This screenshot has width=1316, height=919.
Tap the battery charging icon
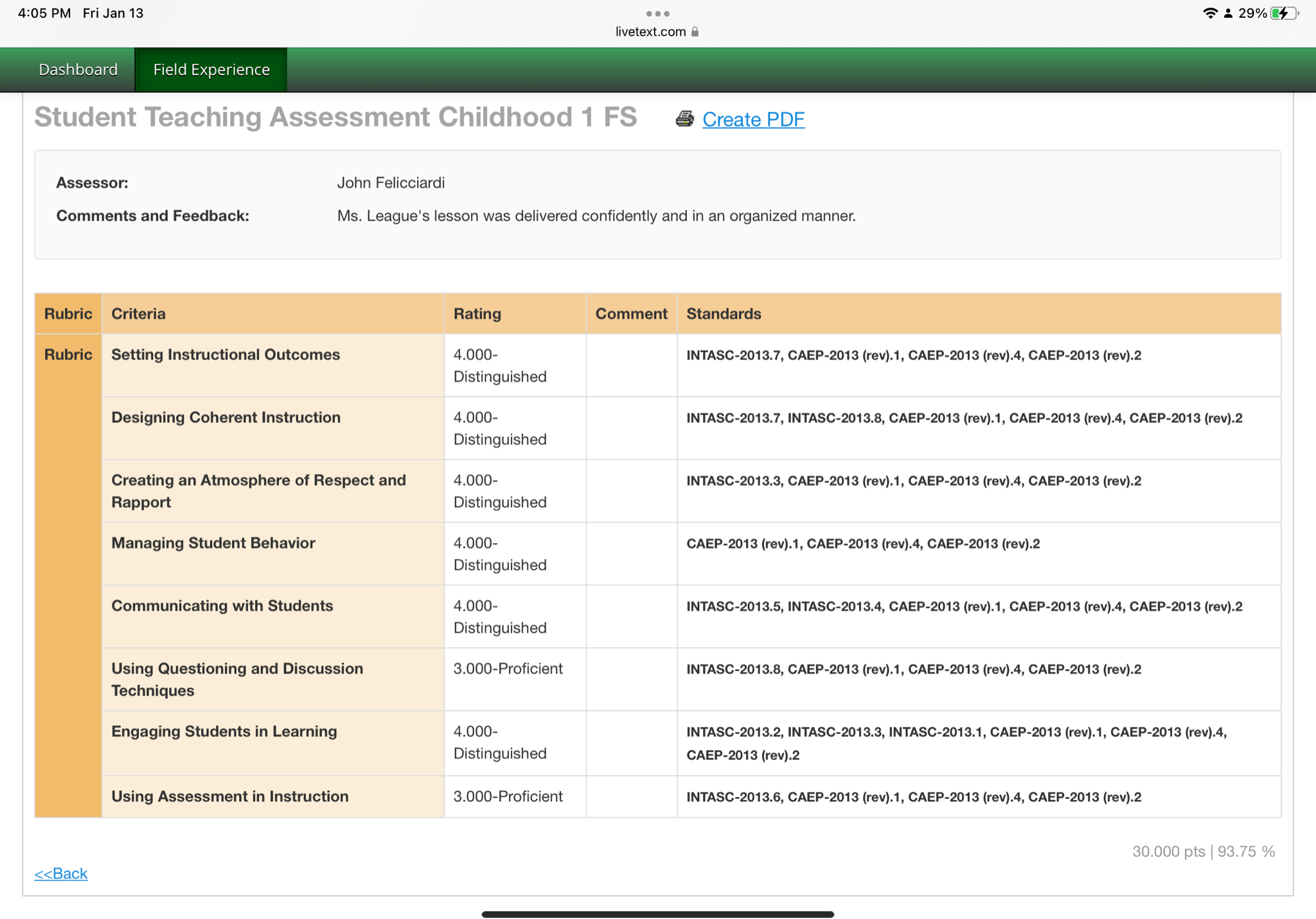pyautogui.click(x=1283, y=13)
